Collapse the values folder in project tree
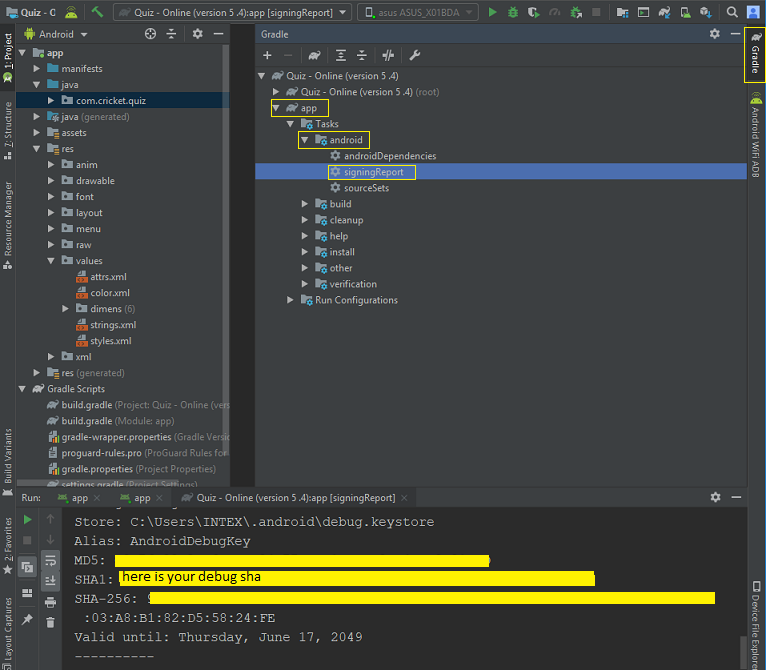Image resolution: width=766 pixels, height=670 pixels. point(50,260)
